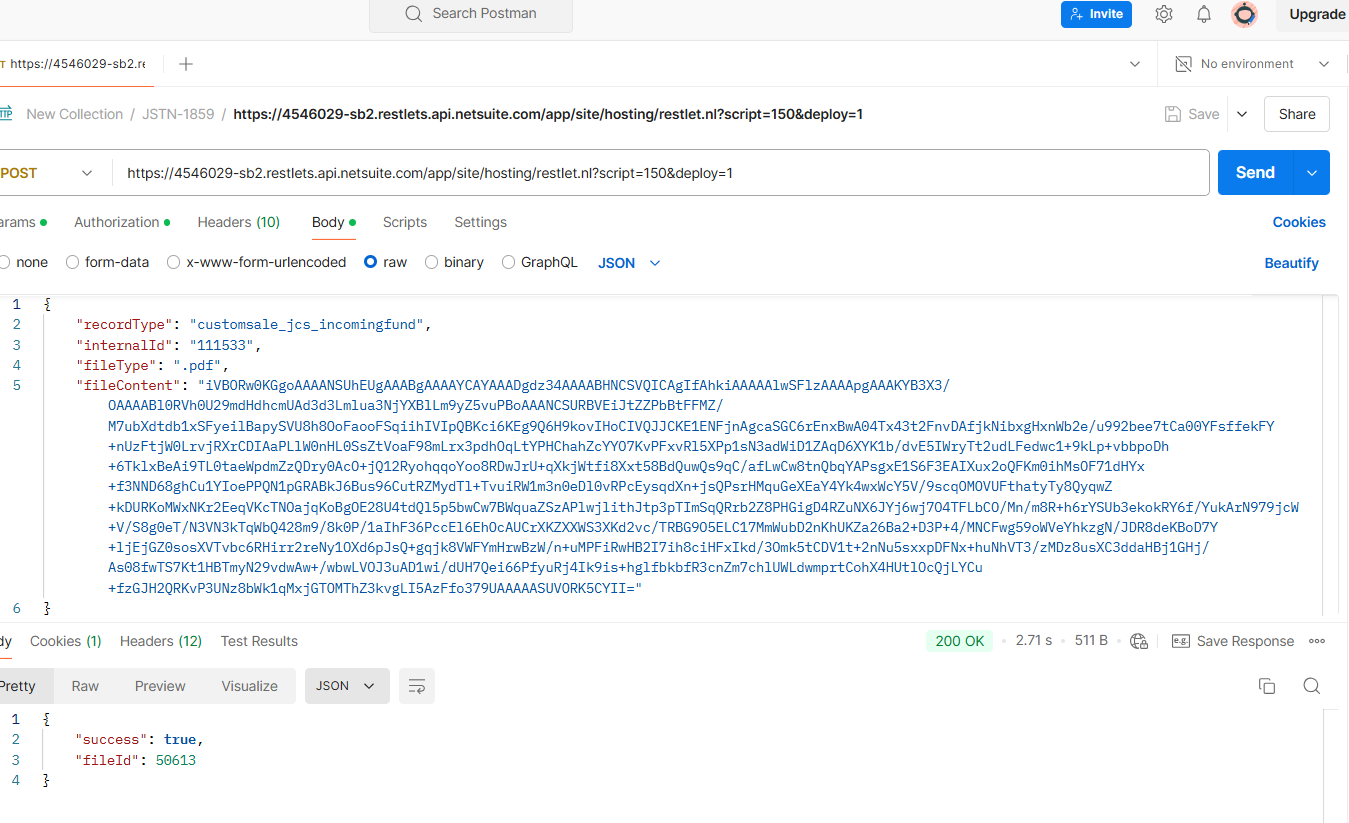Select the GraphQL body option
The height and width of the screenshot is (823, 1349).
509,262
